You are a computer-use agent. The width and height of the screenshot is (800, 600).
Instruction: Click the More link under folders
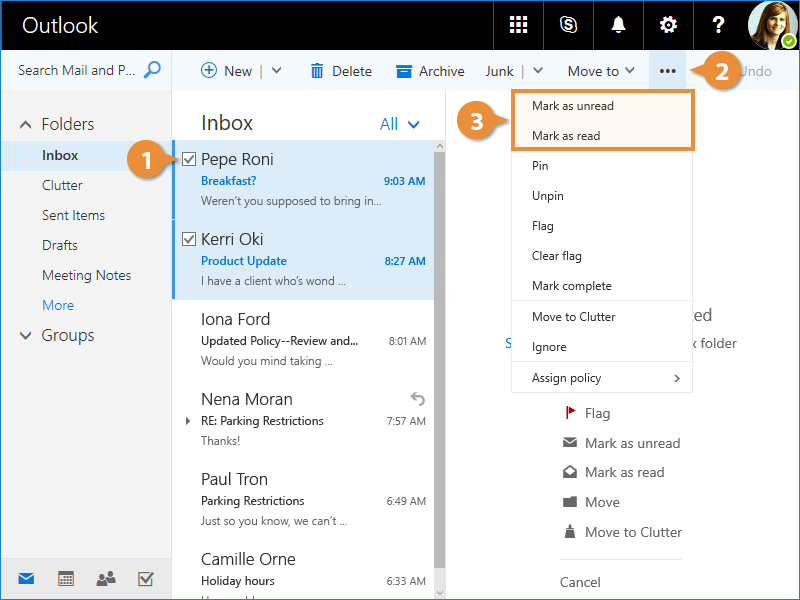click(58, 305)
